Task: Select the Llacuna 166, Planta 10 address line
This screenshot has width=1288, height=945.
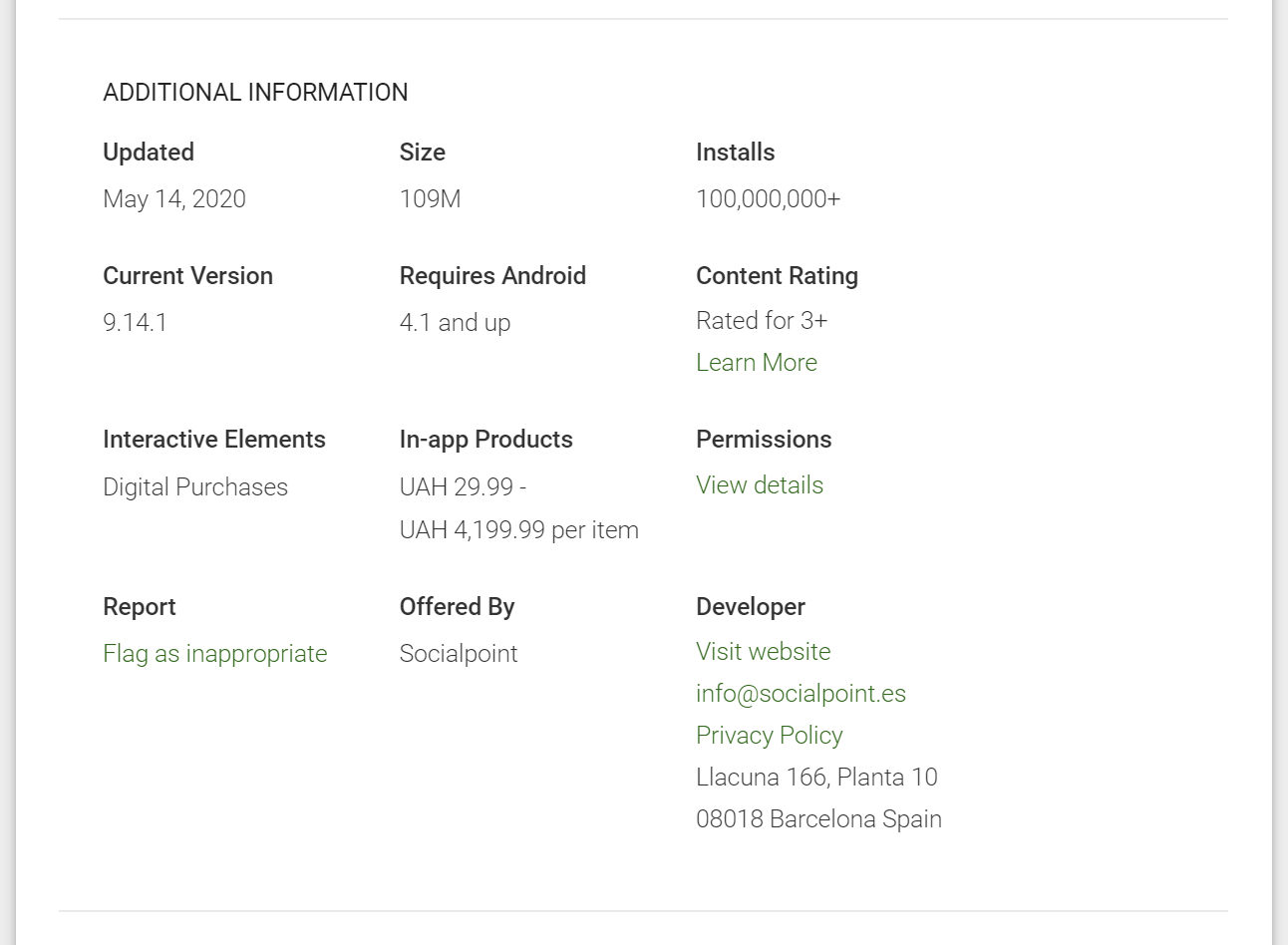Action: click(815, 778)
